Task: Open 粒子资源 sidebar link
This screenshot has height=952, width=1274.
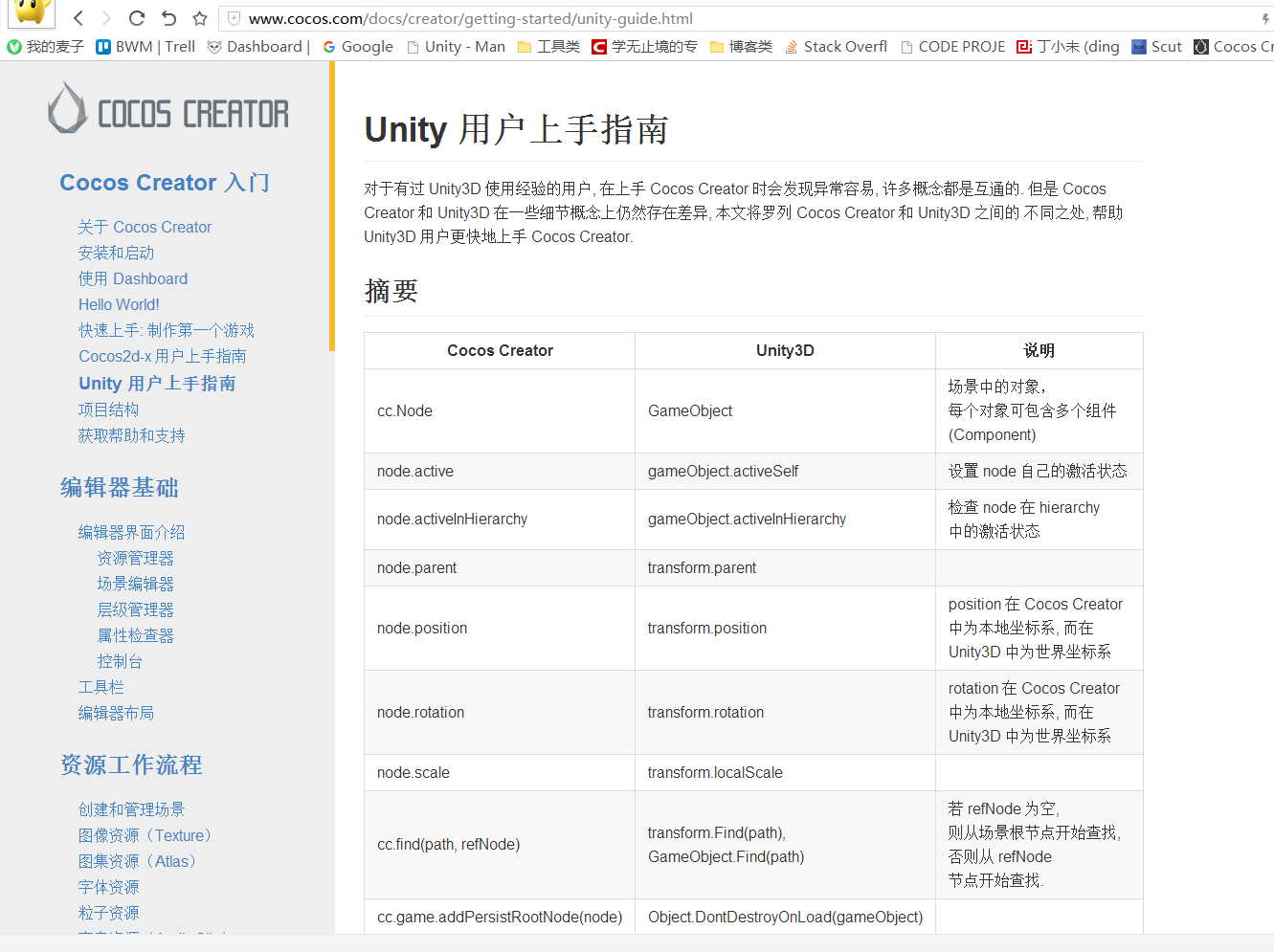Action: click(x=108, y=913)
